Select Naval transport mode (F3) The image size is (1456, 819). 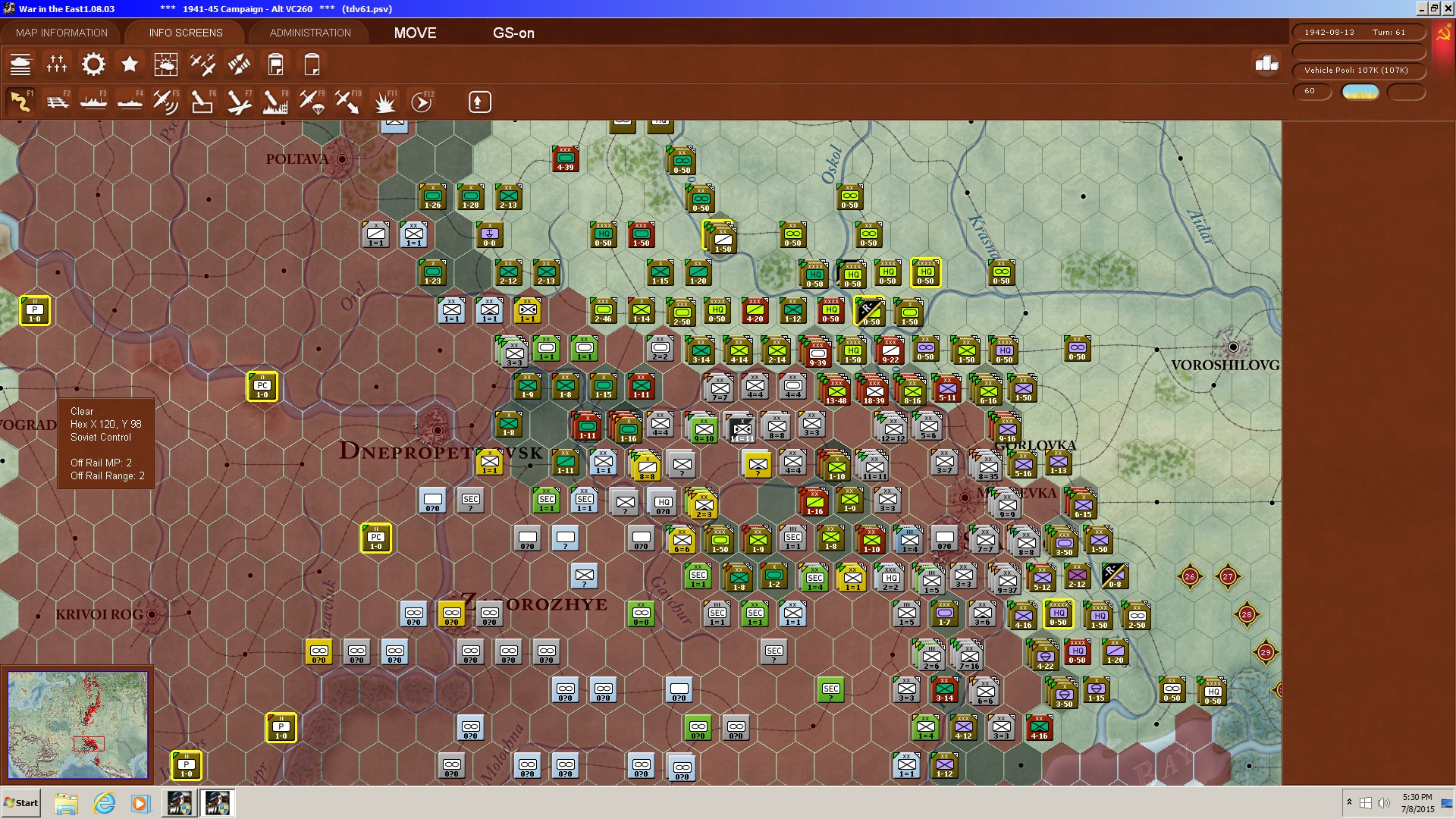point(93,102)
